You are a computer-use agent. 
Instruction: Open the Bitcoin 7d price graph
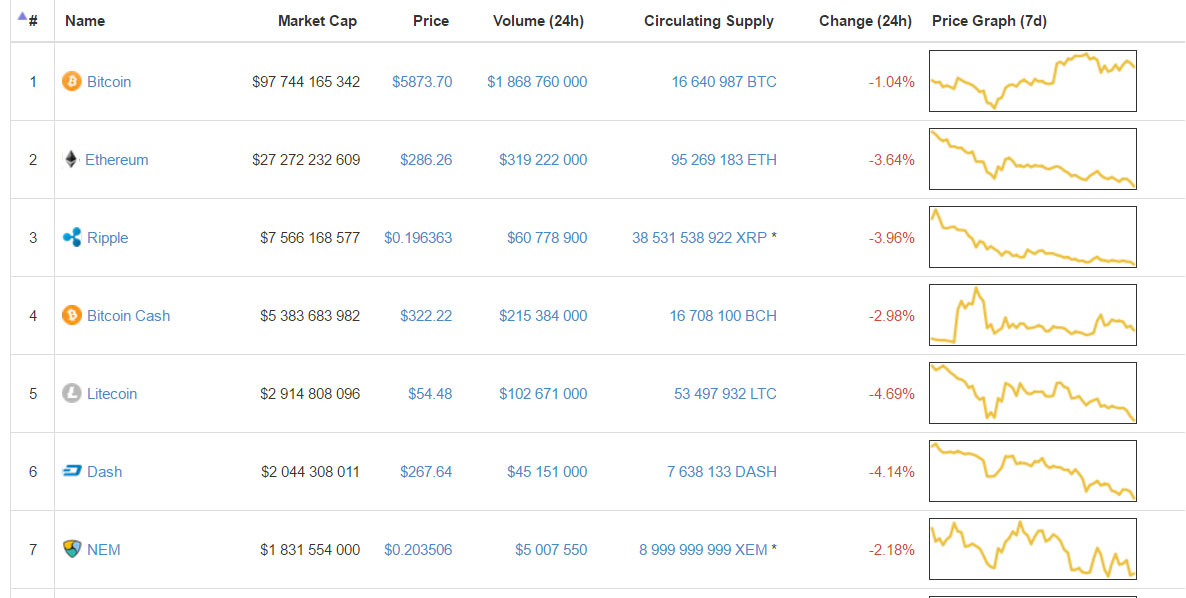[1032, 81]
